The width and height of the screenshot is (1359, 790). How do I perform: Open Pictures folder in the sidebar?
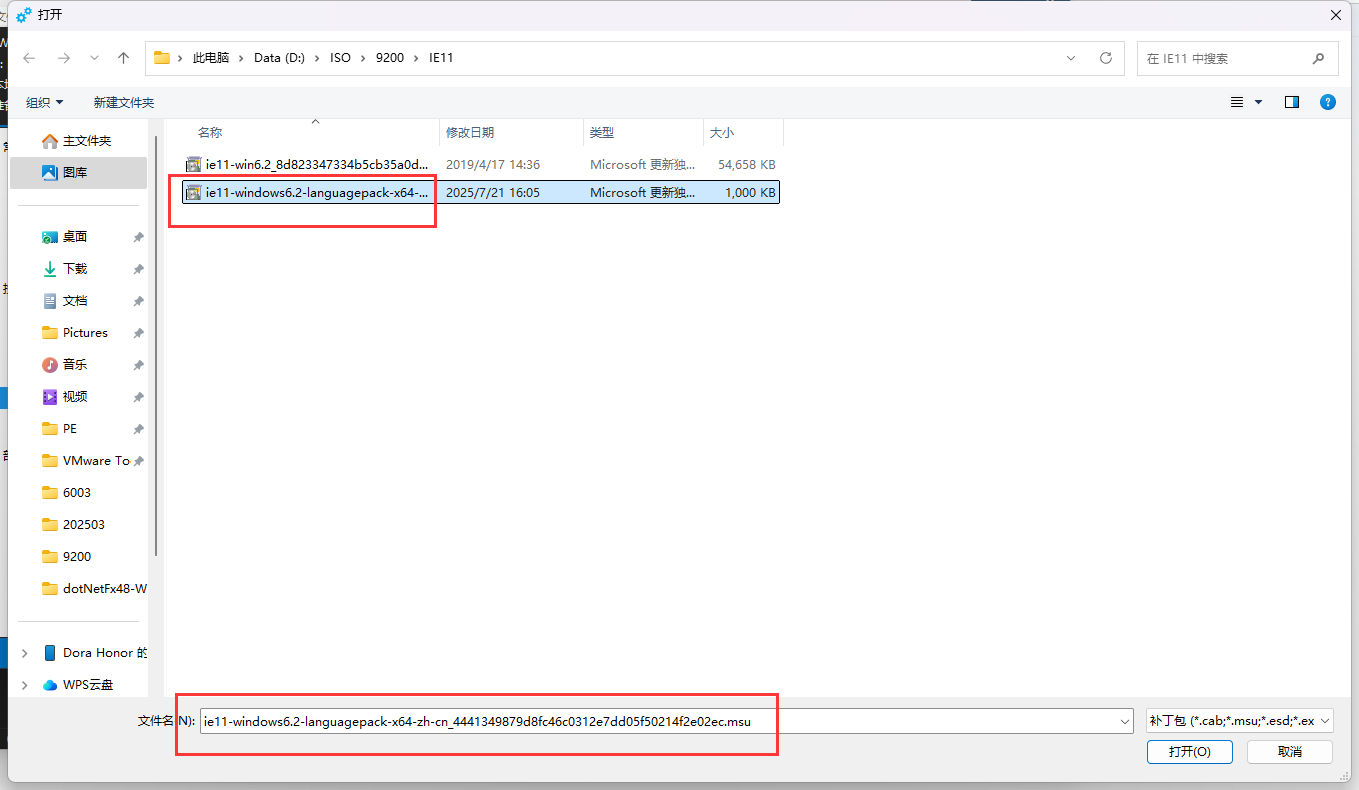click(77, 333)
